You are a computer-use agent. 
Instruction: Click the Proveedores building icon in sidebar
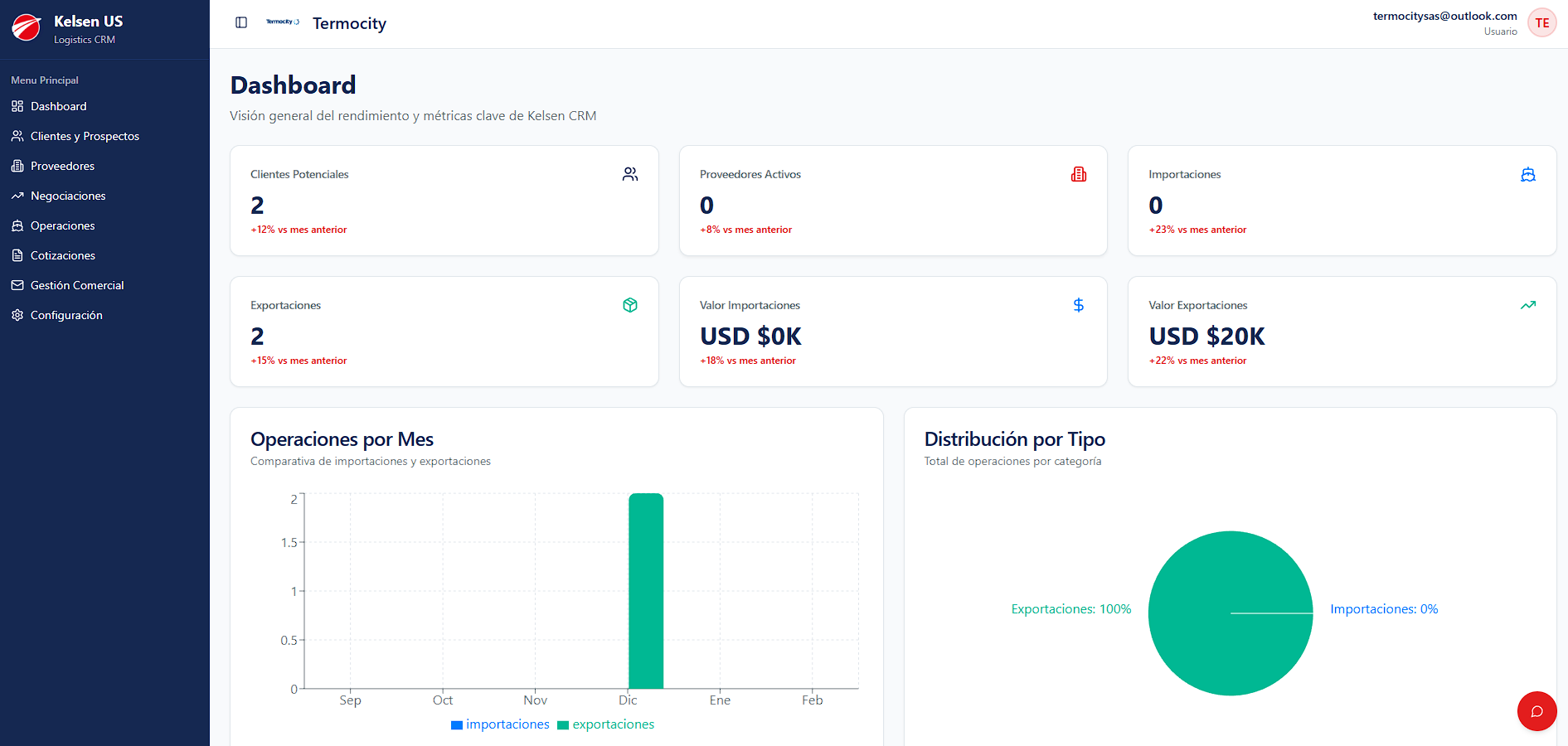(17, 166)
